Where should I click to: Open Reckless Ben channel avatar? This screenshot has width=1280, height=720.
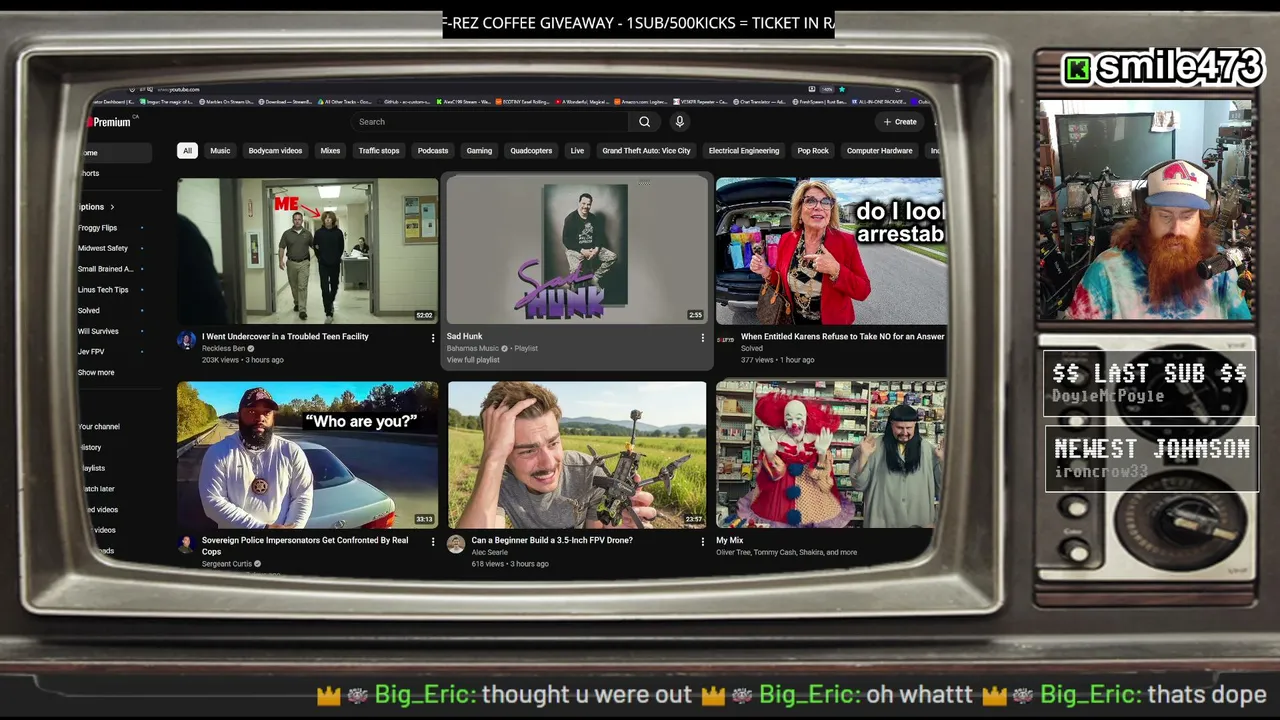pos(186,340)
